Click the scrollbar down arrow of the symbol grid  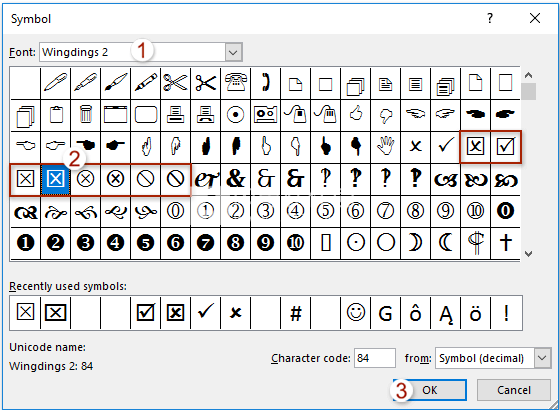coord(529,254)
